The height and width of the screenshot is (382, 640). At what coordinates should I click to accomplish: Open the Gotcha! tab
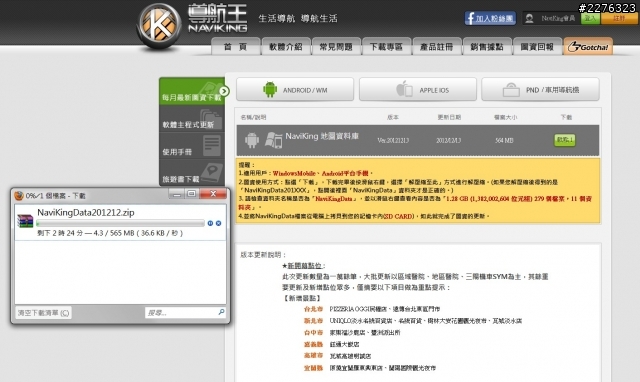click(588, 47)
